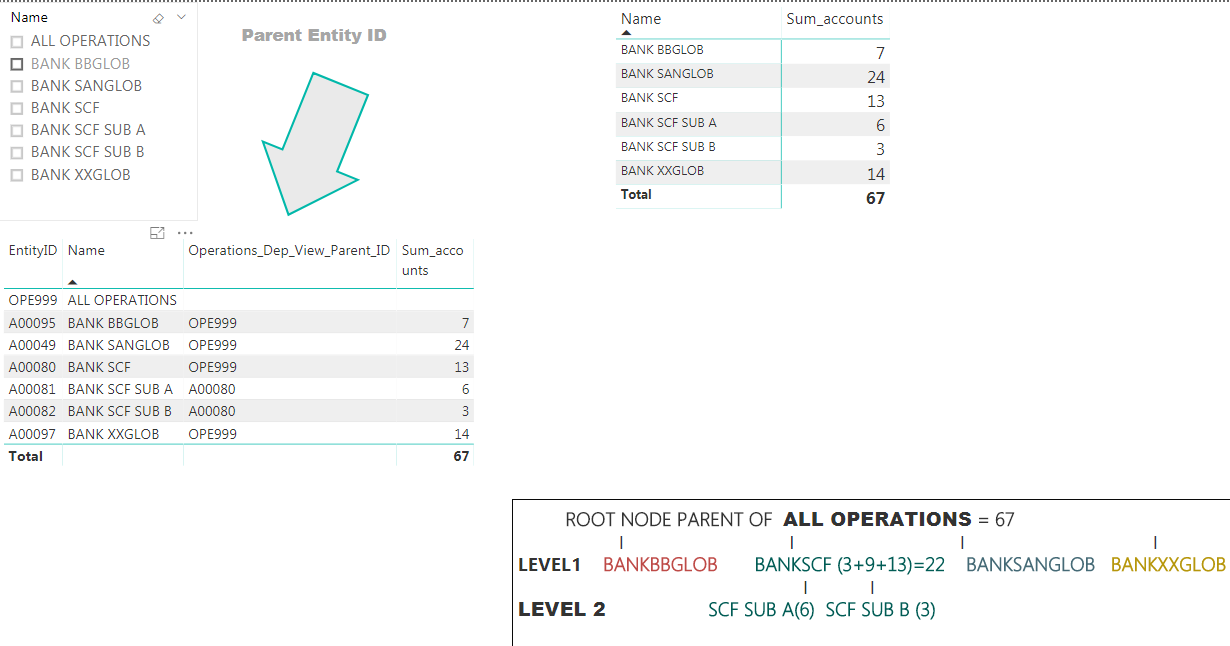1230x646 pixels.
Task: Select BANK SCF SUB B in upper right table
Action: pos(668,147)
